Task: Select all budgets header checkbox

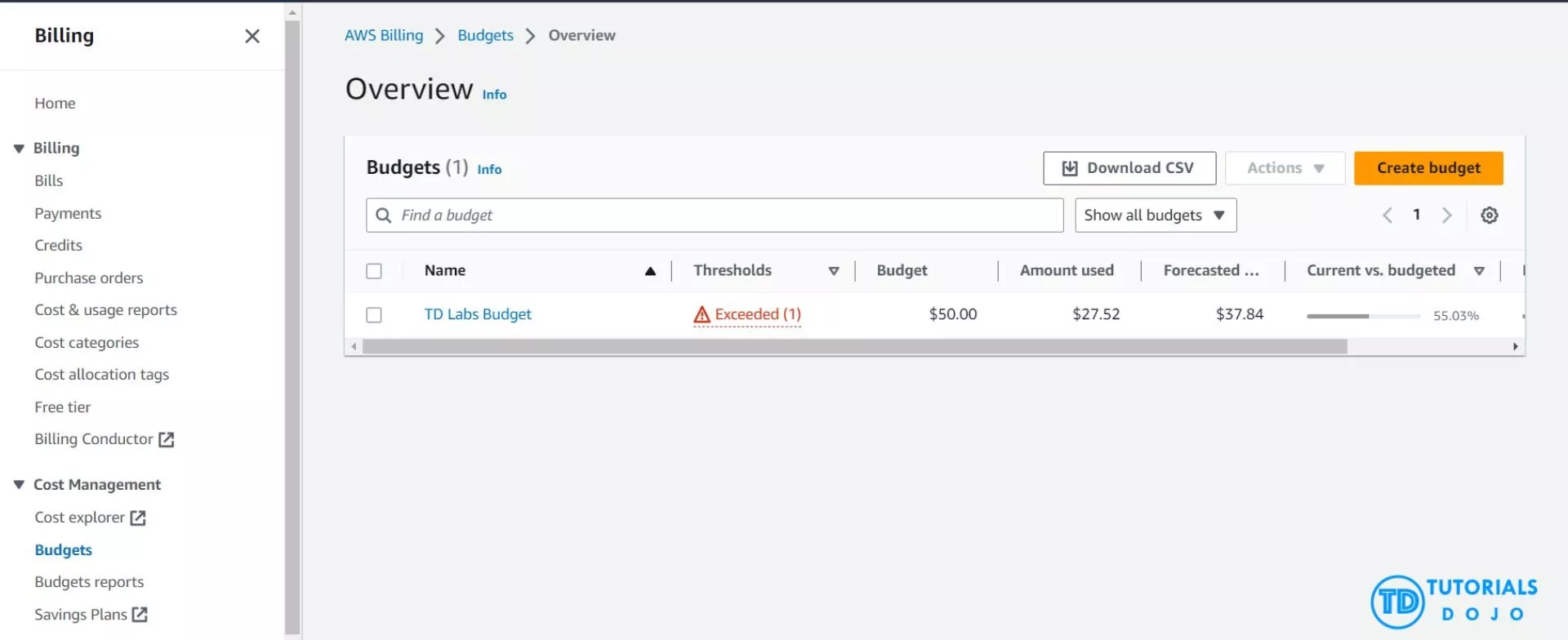Action: click(x=374, y=271)
